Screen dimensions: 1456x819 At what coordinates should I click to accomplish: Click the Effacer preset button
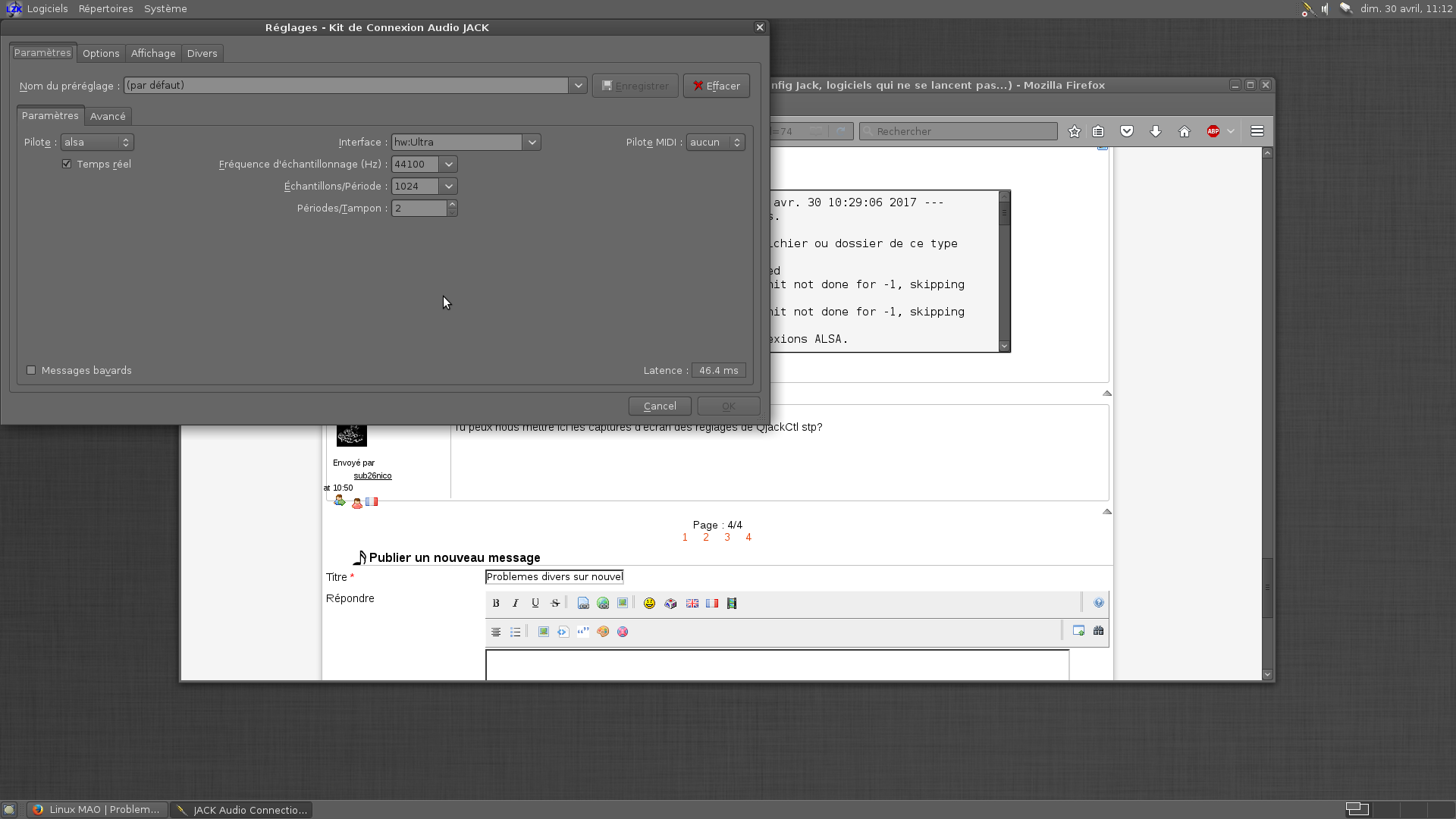(716, 86)
